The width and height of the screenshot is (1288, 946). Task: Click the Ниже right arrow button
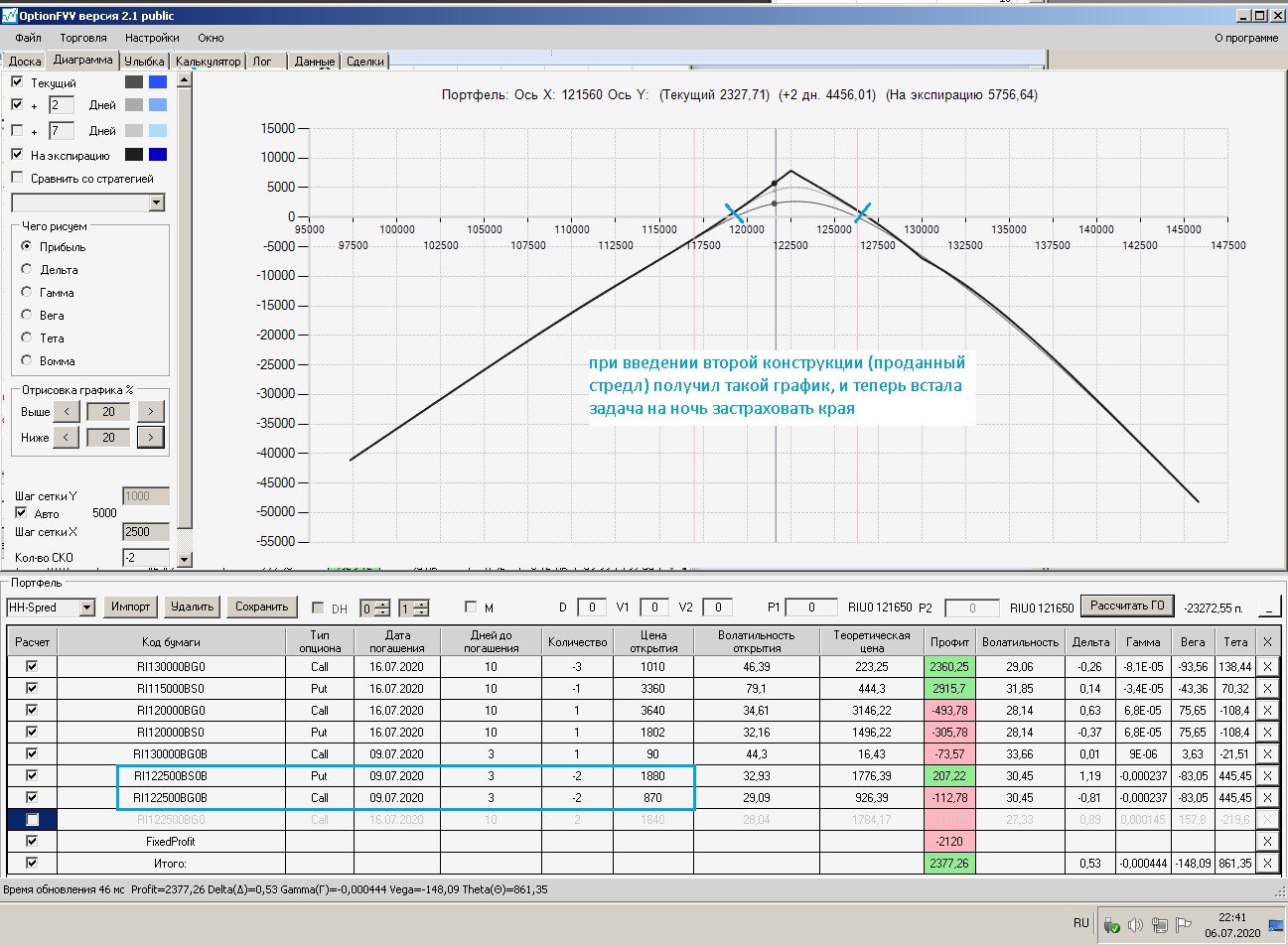click(150, 437)
